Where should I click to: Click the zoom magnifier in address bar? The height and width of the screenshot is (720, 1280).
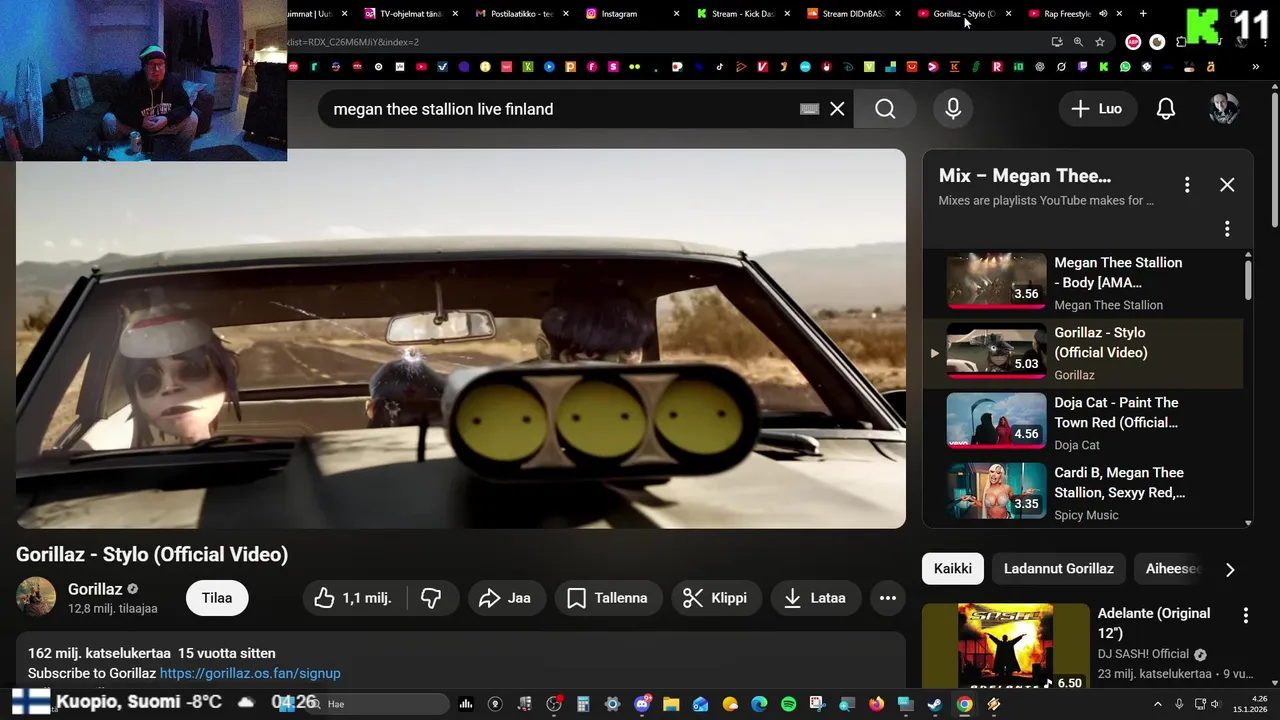(1078, 42)
